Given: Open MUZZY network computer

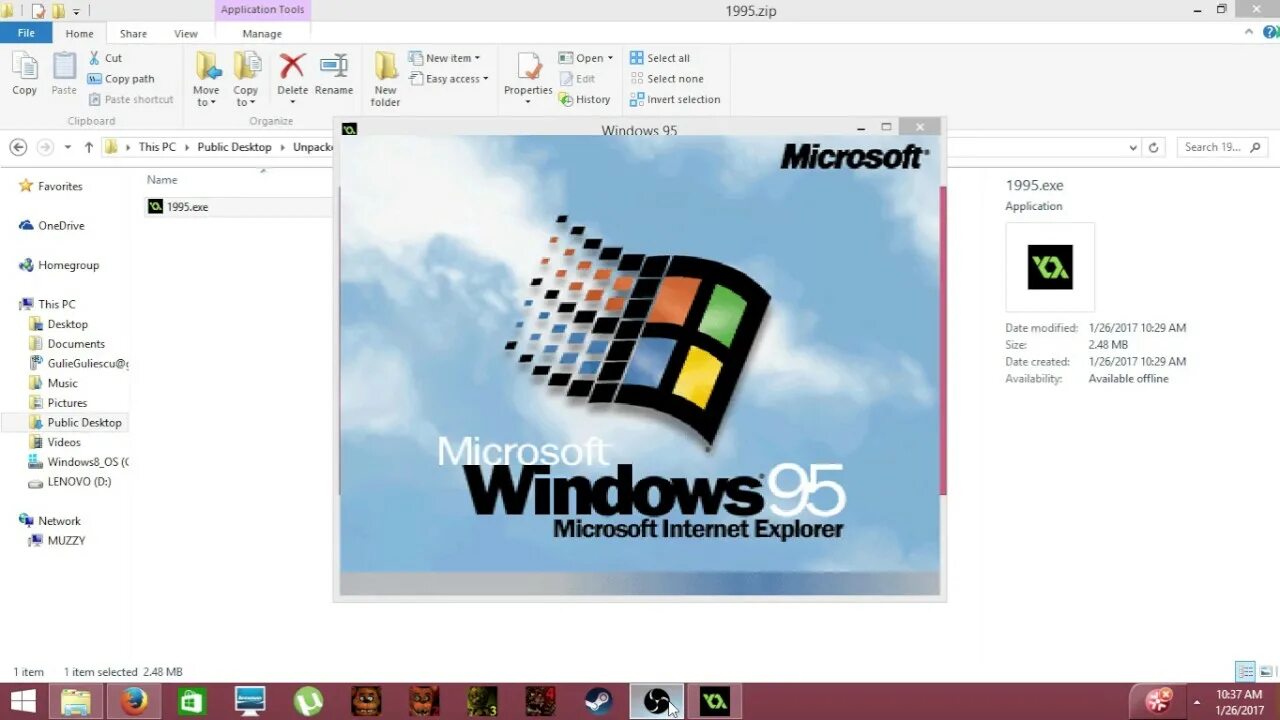Looking at the screenshot, I should coord(57,540).
